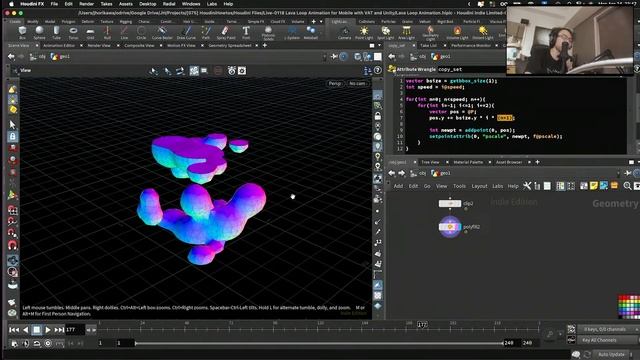The width and height of the screenshot is (640, 360).
Task: Open the Polygon shelf tab
Action: point(68,22)
